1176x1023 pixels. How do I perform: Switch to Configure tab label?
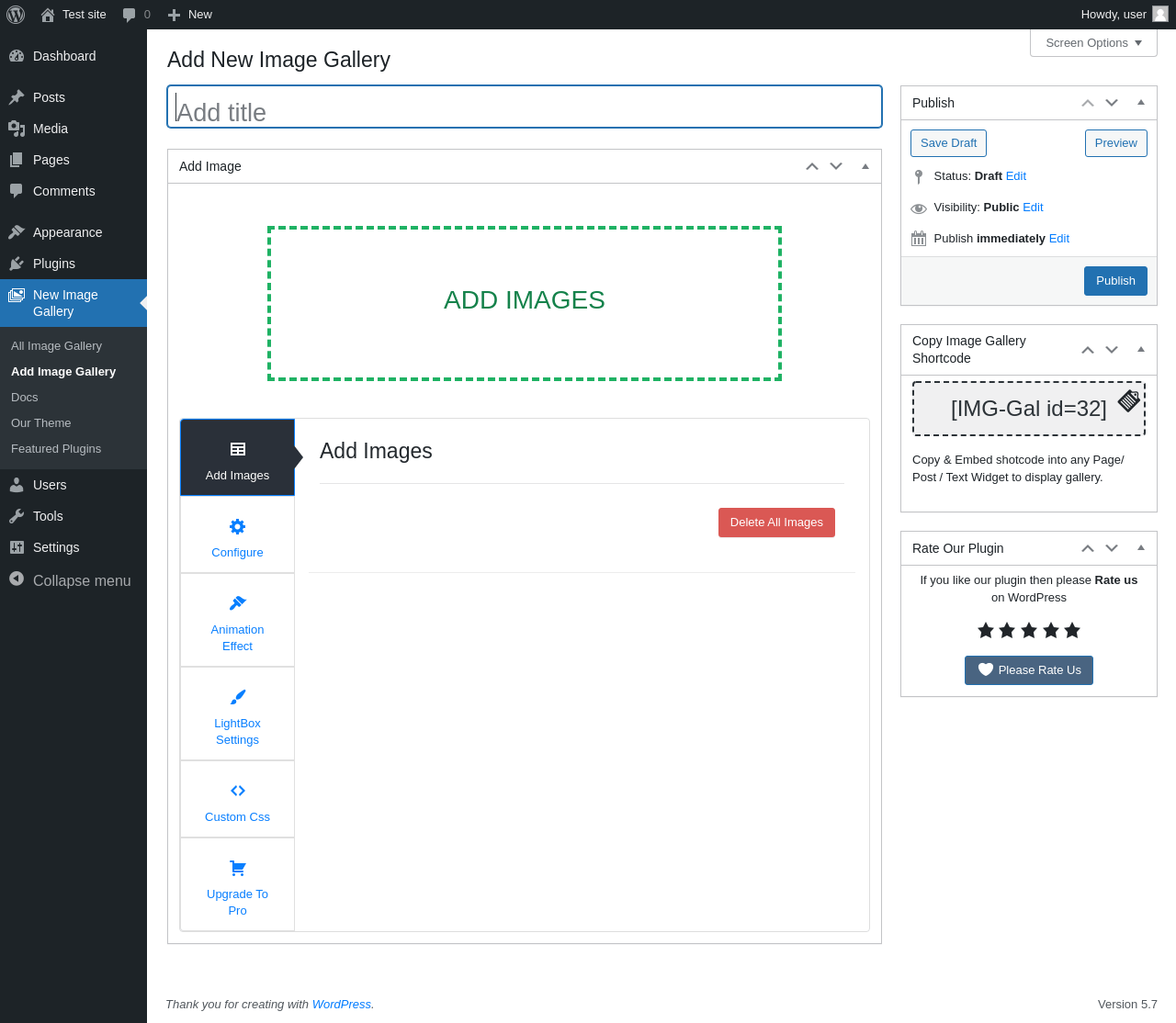tap(237, 553)
